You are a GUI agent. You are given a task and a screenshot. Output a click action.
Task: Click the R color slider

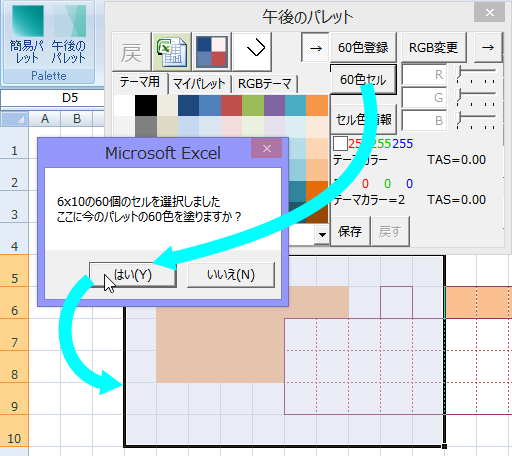pyautogui.click(x=476, y=74)
